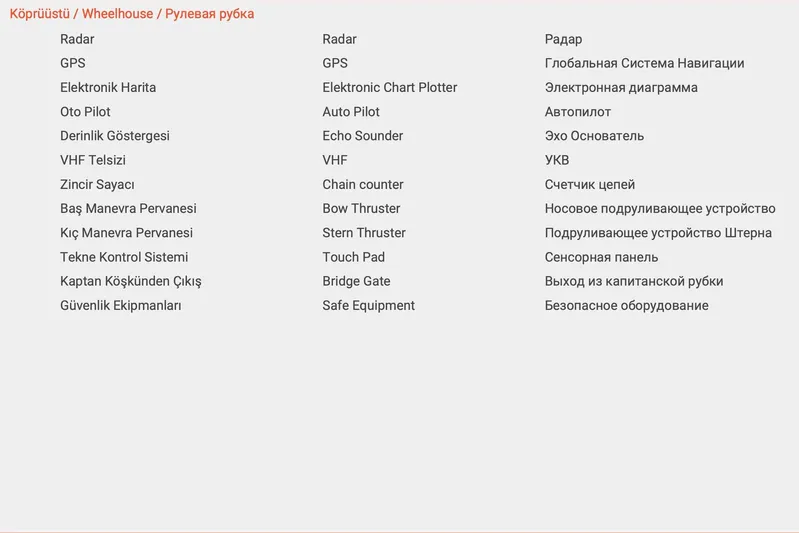Click the 'Touch Pad' entry

coord(353,257)
